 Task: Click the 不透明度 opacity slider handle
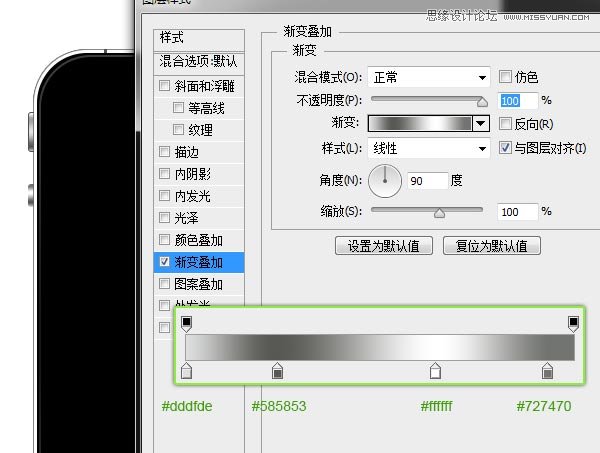click(482, 102)
